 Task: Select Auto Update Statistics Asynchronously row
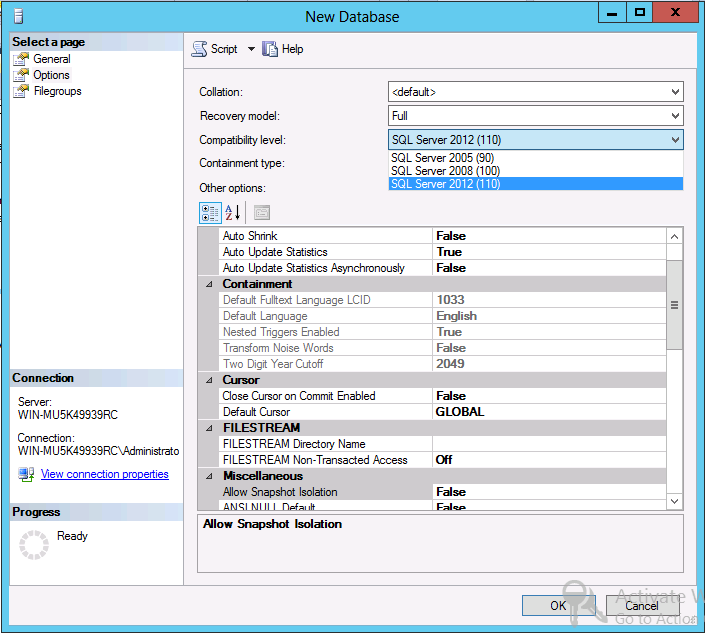coord(442,268)
